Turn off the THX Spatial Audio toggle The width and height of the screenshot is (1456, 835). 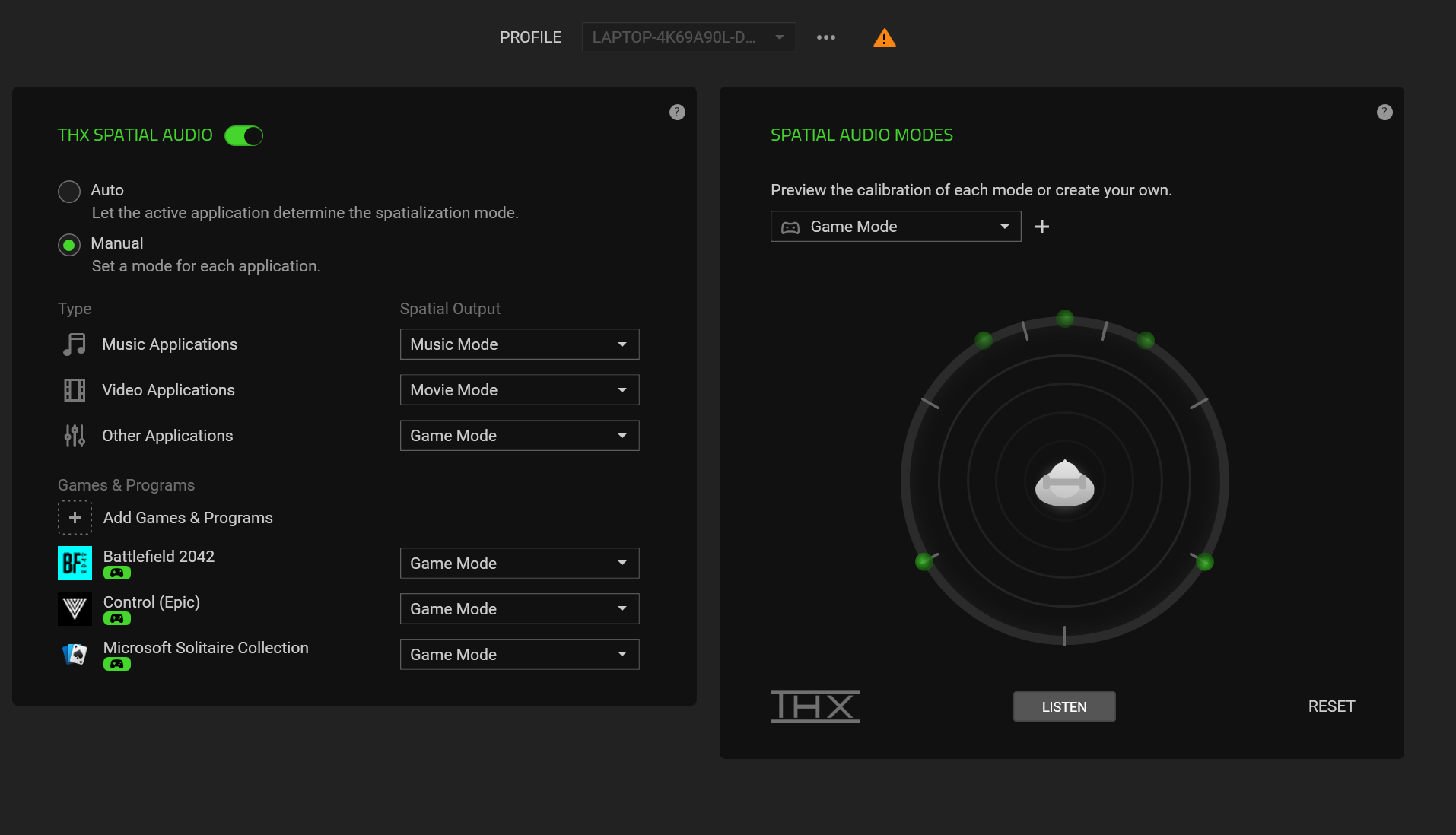[243, 135]
